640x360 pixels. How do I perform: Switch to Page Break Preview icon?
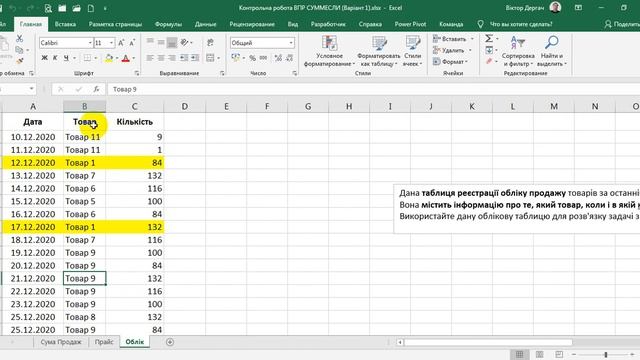point(559,354)
